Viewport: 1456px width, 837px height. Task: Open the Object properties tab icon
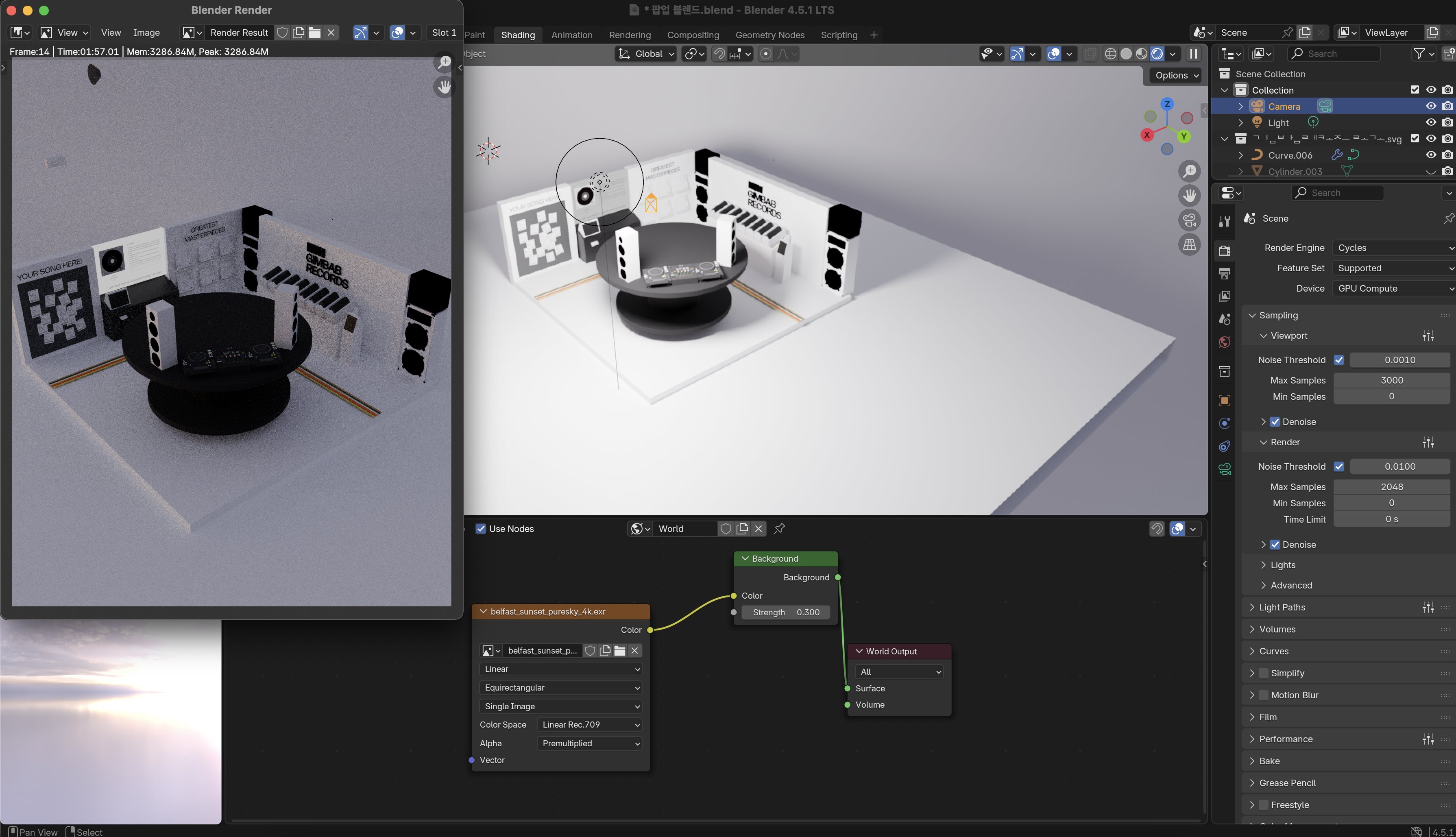click(x=1224, y=400)
